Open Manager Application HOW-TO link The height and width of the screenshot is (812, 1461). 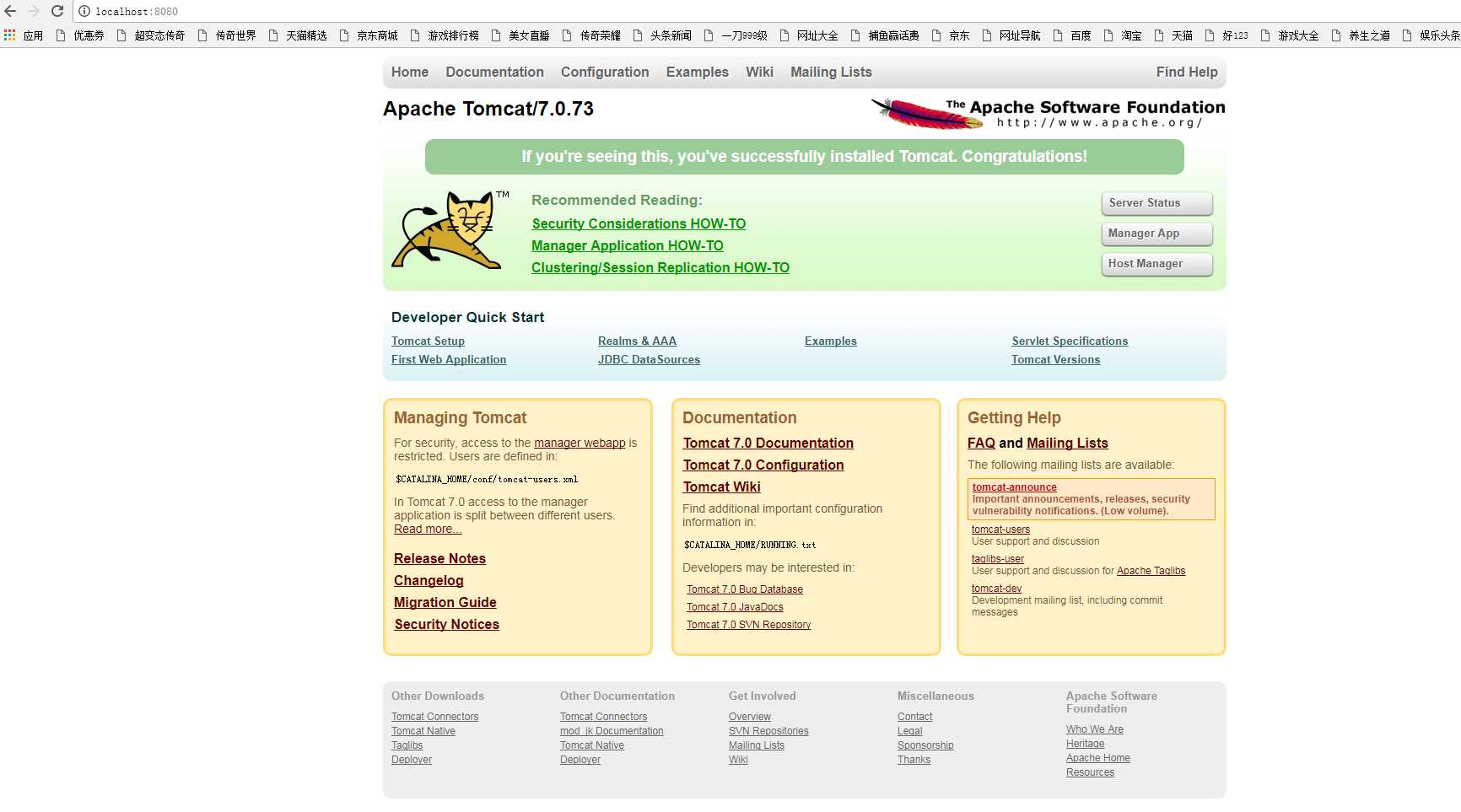628,245
